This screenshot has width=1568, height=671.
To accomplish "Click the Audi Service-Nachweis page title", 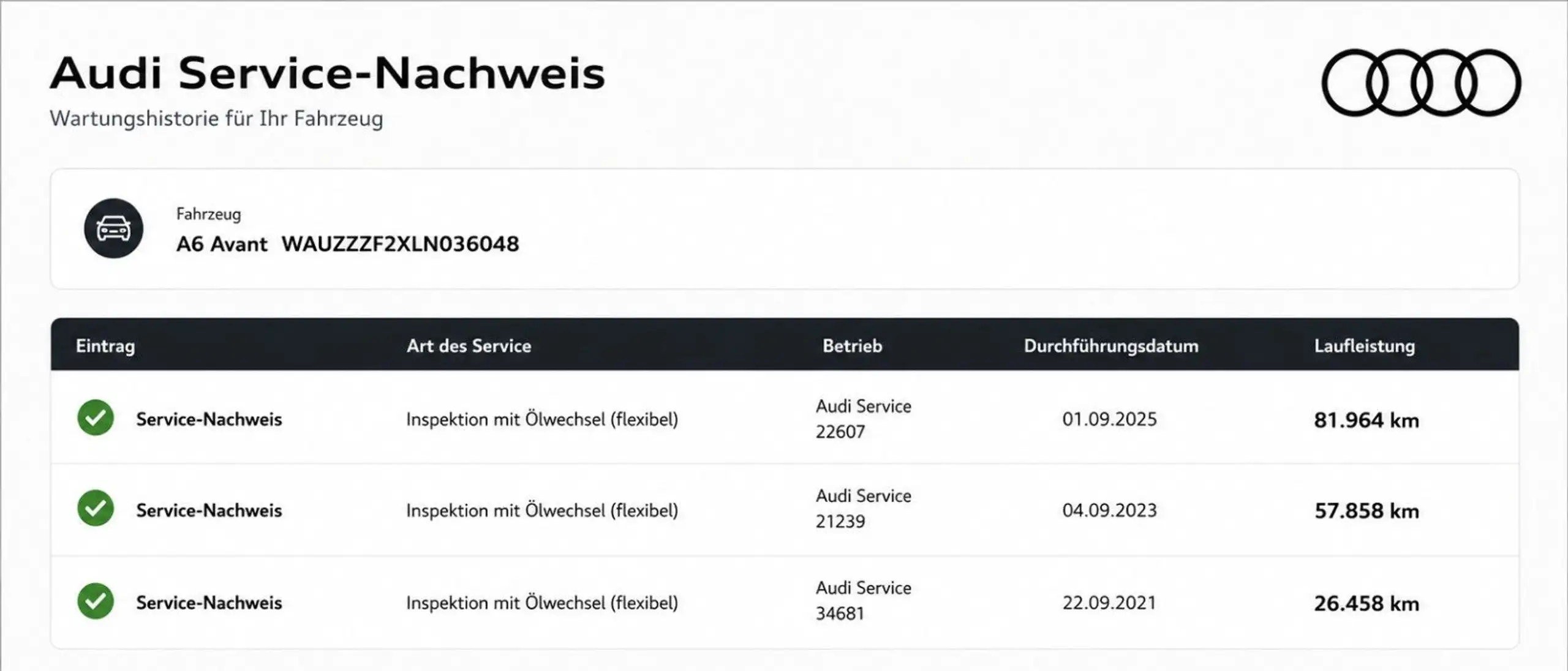I will (328, 73).
